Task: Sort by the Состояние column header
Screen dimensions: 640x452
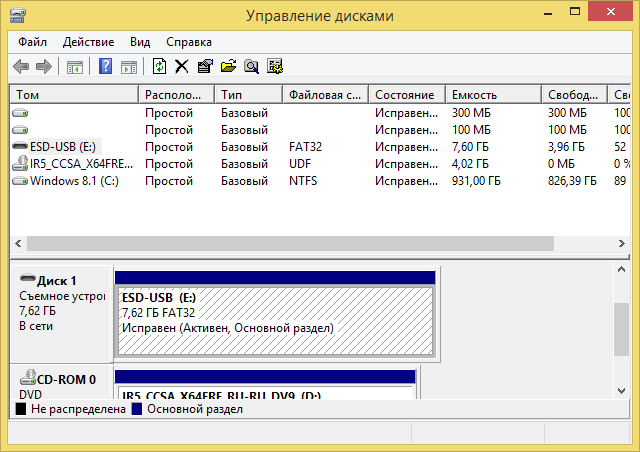Action: 407,95
